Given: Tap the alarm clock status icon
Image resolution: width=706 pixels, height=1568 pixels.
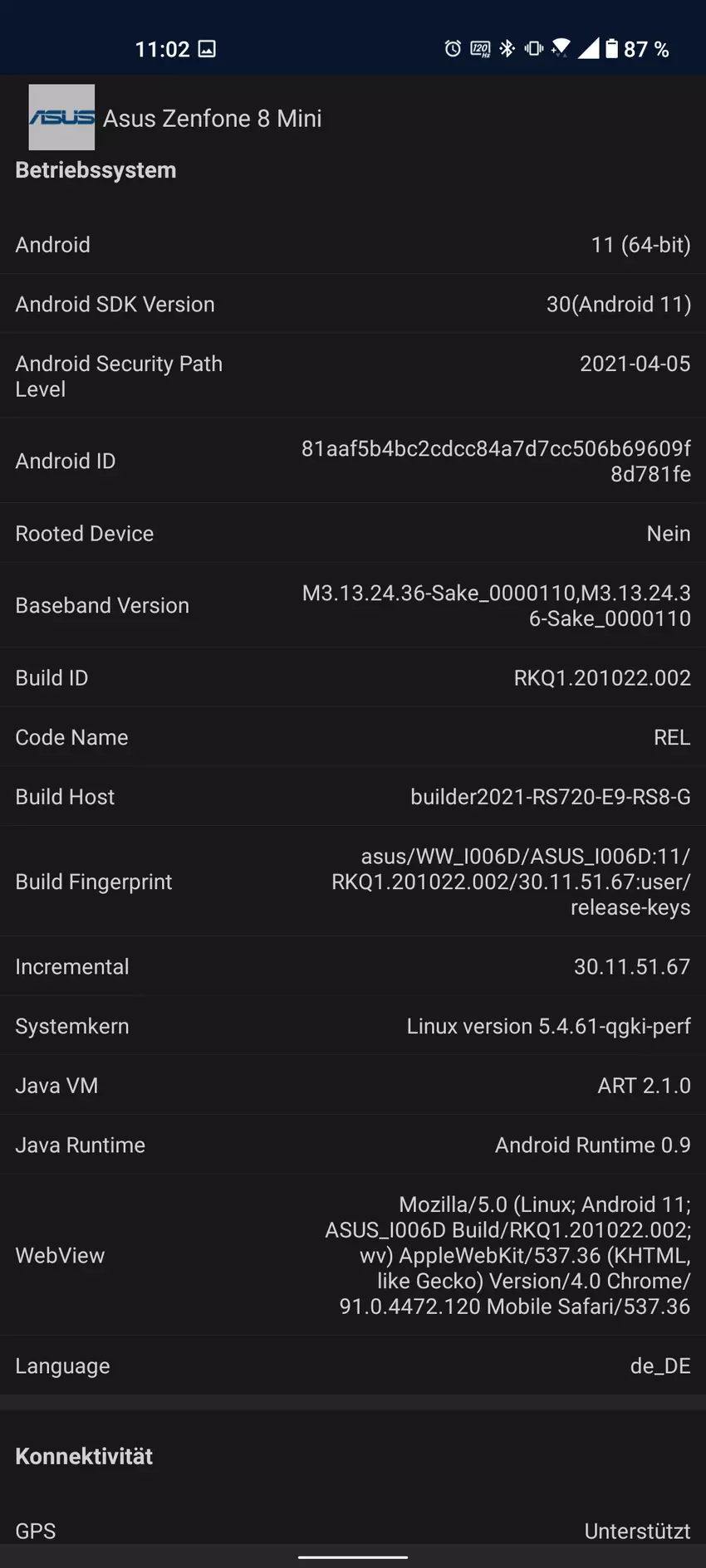Looking at the screenshot, I should 453,49.
